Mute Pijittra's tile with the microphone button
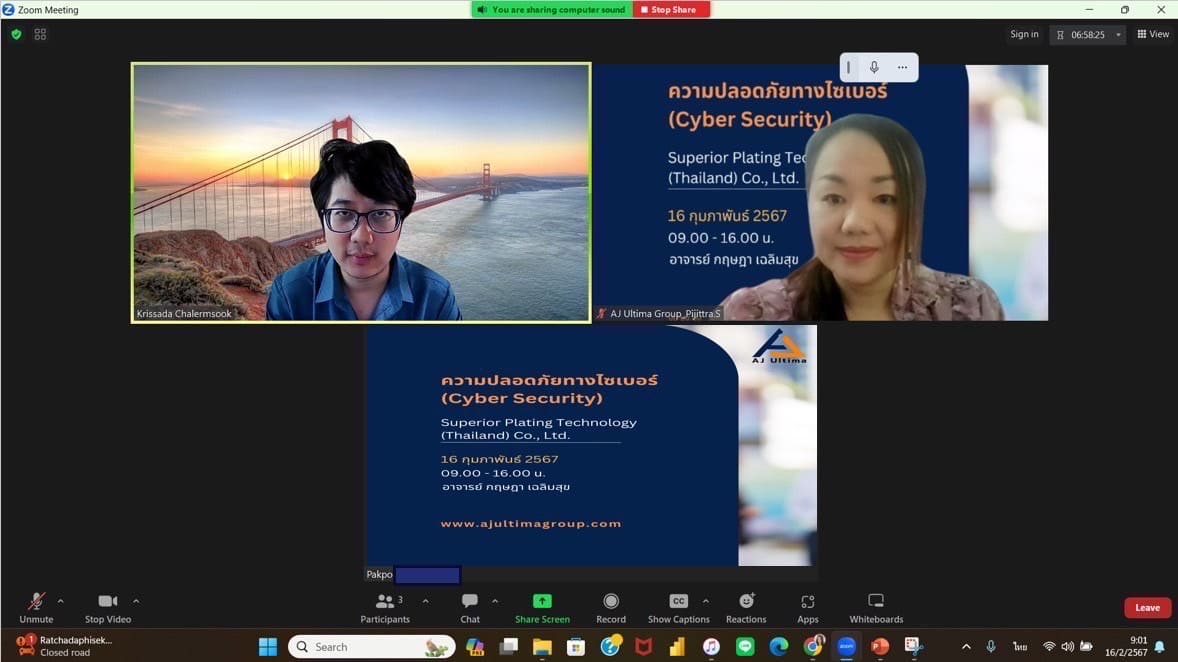Image resolution: width=1178 pixels, height=662 pixels. pos(874,68)
